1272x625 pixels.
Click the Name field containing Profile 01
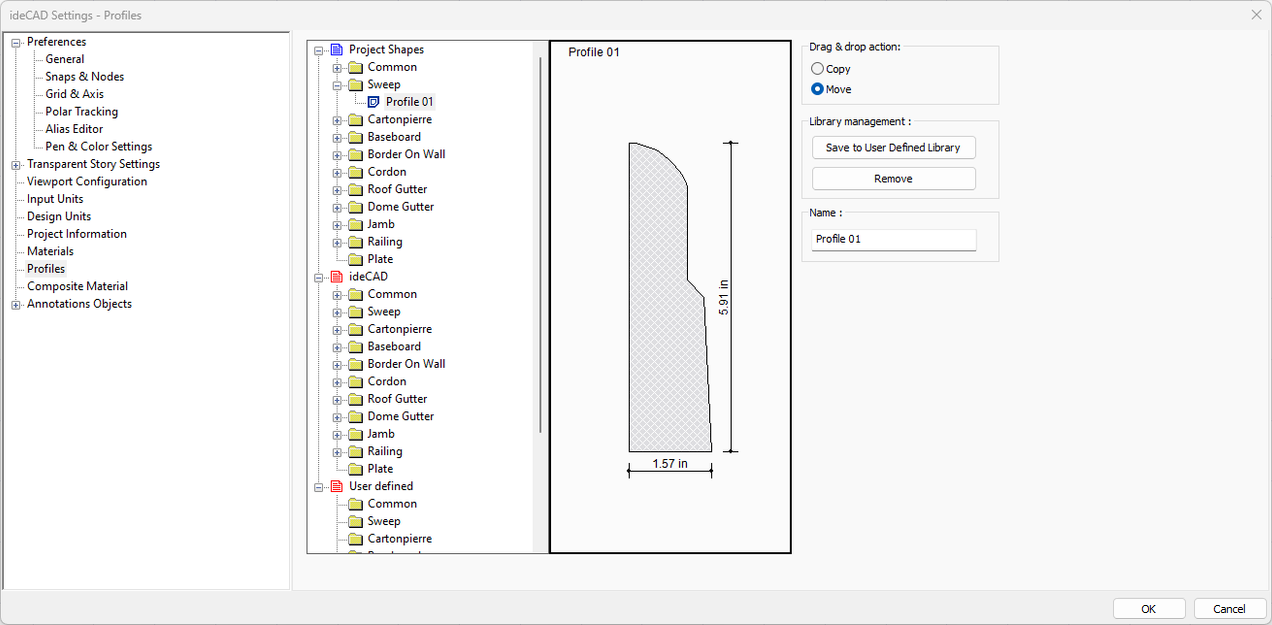click(893, 240)
